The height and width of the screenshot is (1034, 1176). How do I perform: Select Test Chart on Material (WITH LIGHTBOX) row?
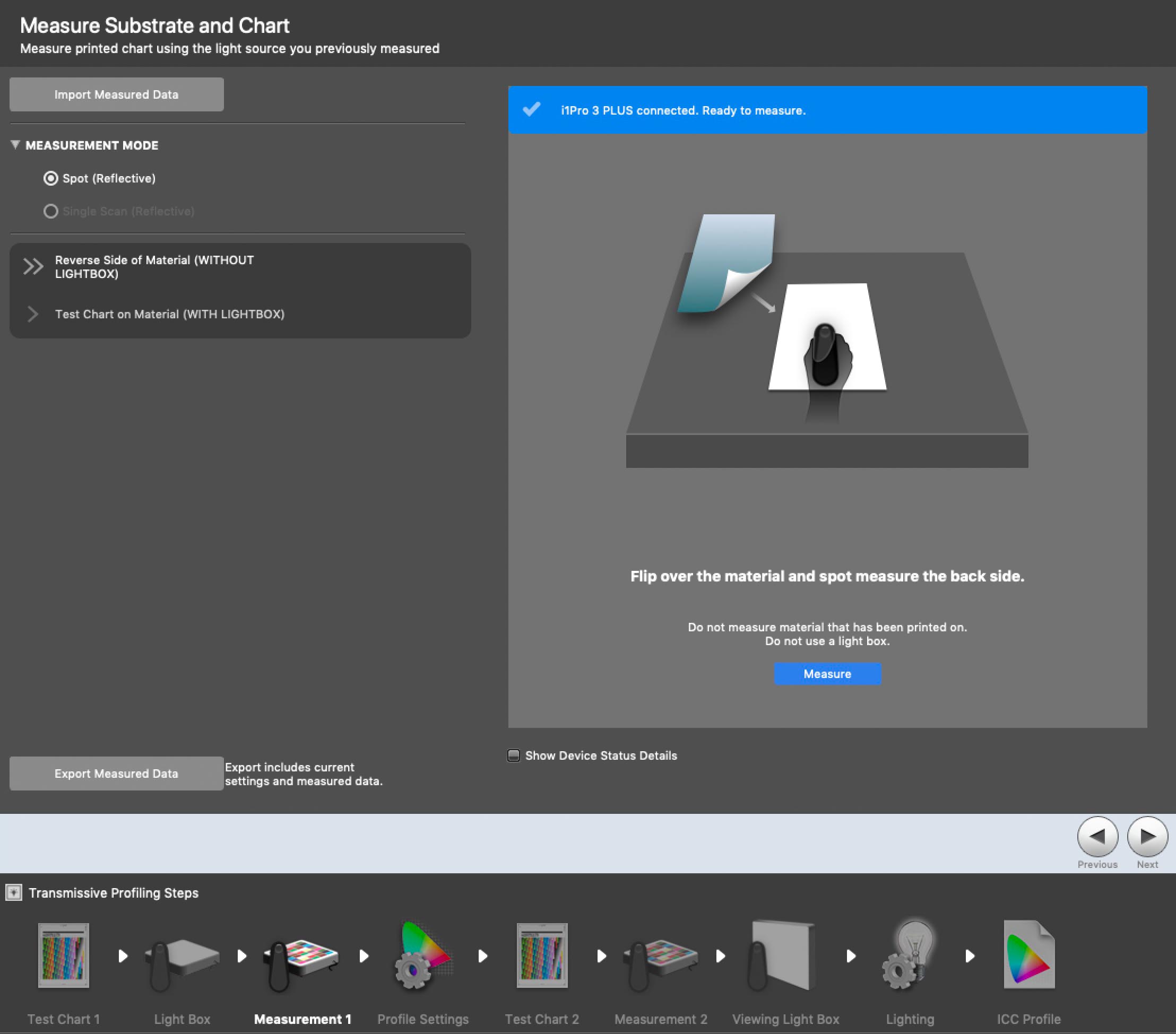(240, 314)
